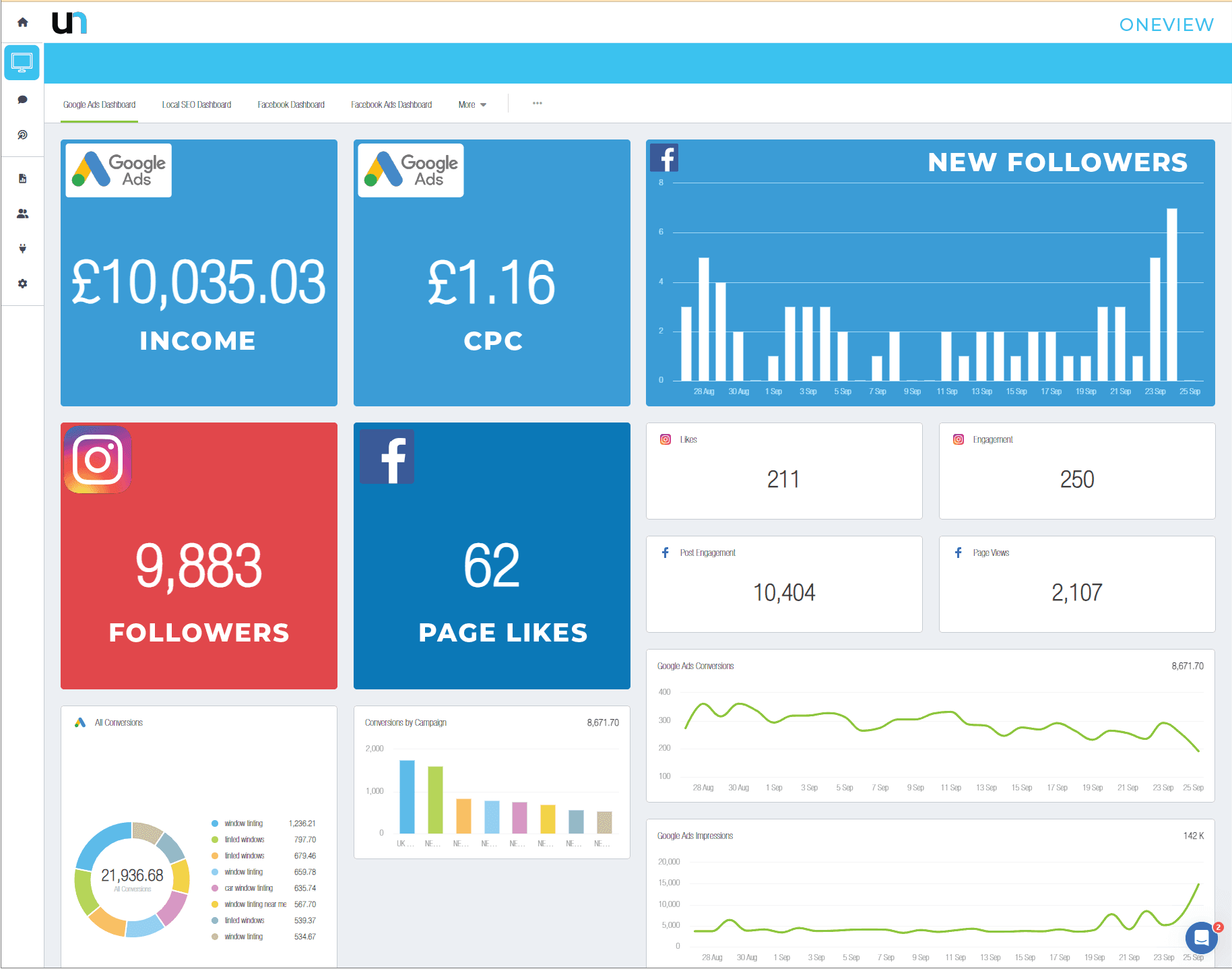Screen dimensions: 1232x969
Task: Open the Facebook Ads Dashboard tab
Action: (391, 104)
